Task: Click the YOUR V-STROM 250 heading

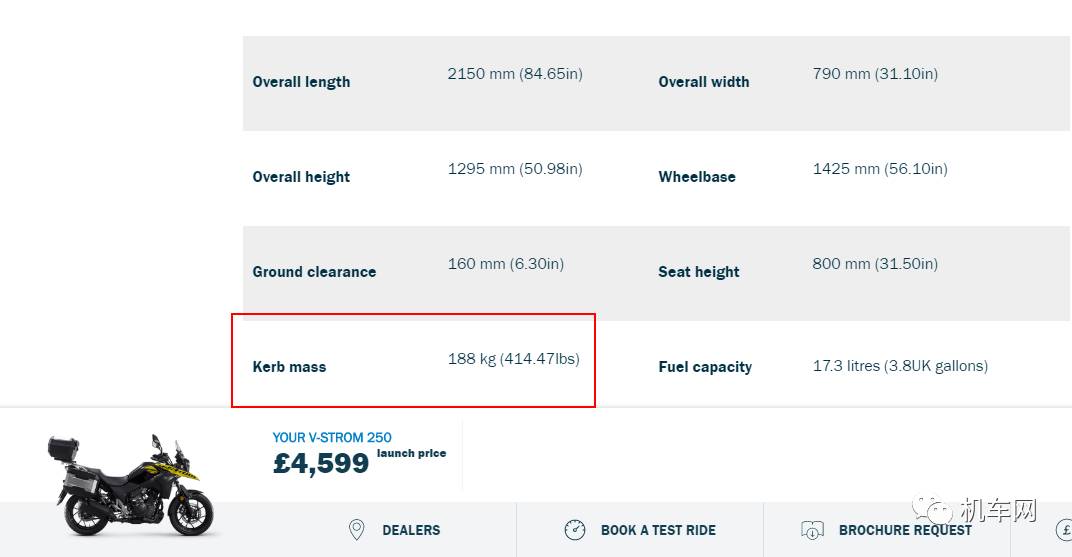Action: coord(332,437)
